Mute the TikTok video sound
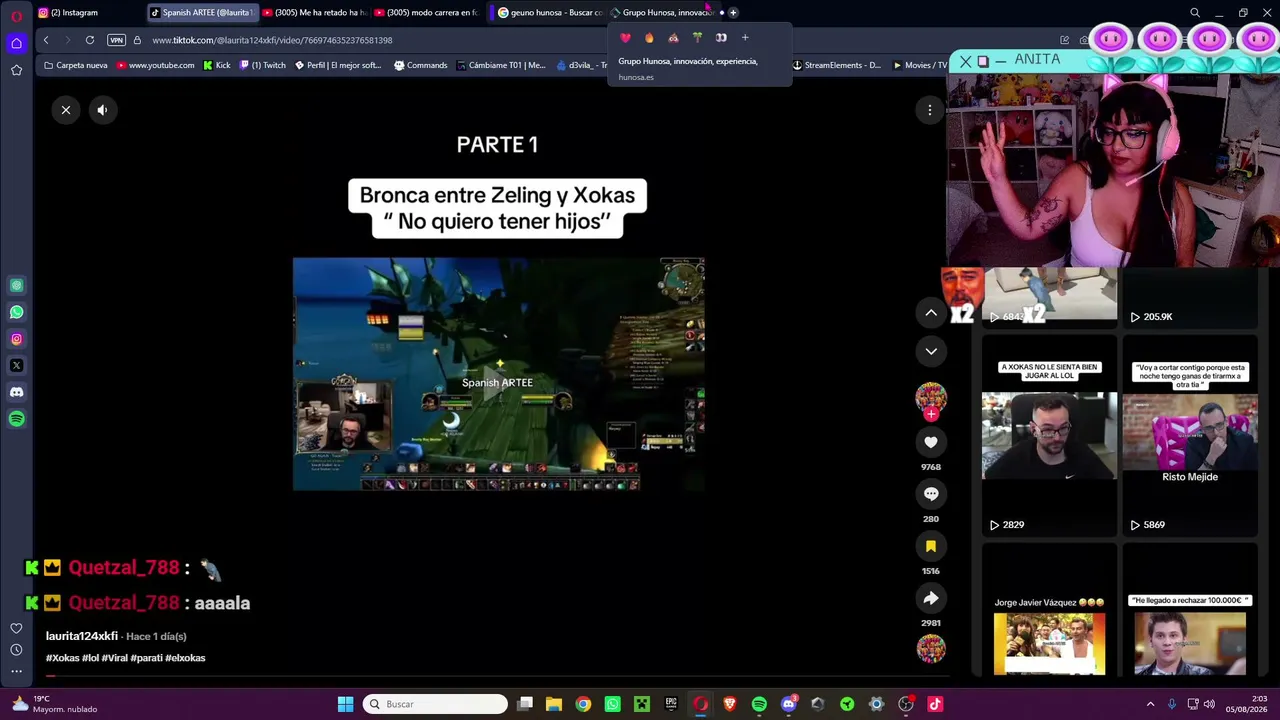The height and width of the screenshot is (720, 1280). click(x=102, y=110)
